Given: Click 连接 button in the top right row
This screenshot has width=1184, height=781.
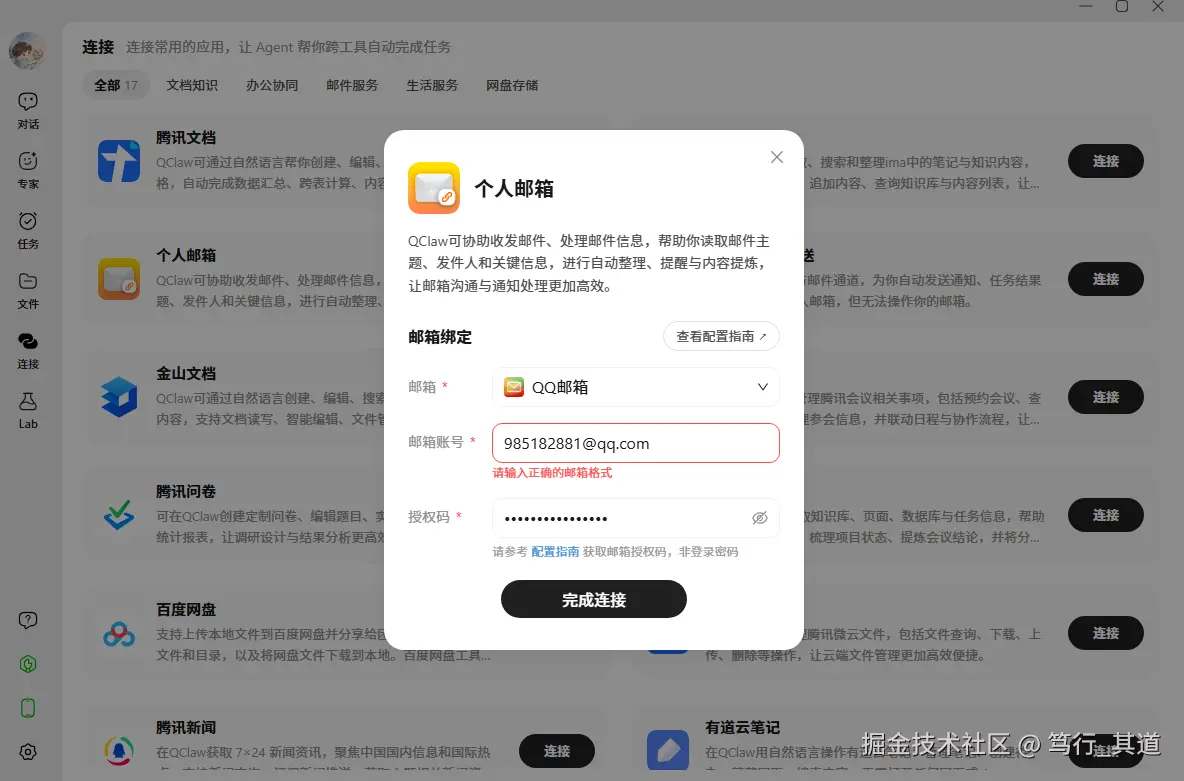Looking at the screenshot, I should (x=1105, y=161).
